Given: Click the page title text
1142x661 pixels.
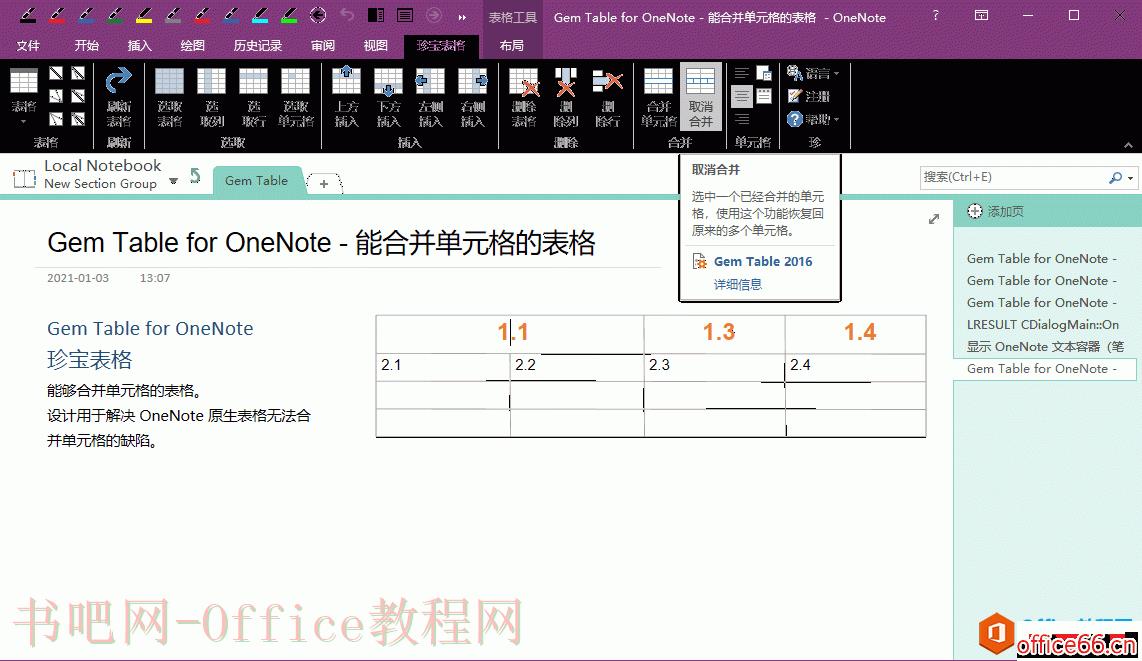Looking at the screenshot, I should click(x=321, y=242).
